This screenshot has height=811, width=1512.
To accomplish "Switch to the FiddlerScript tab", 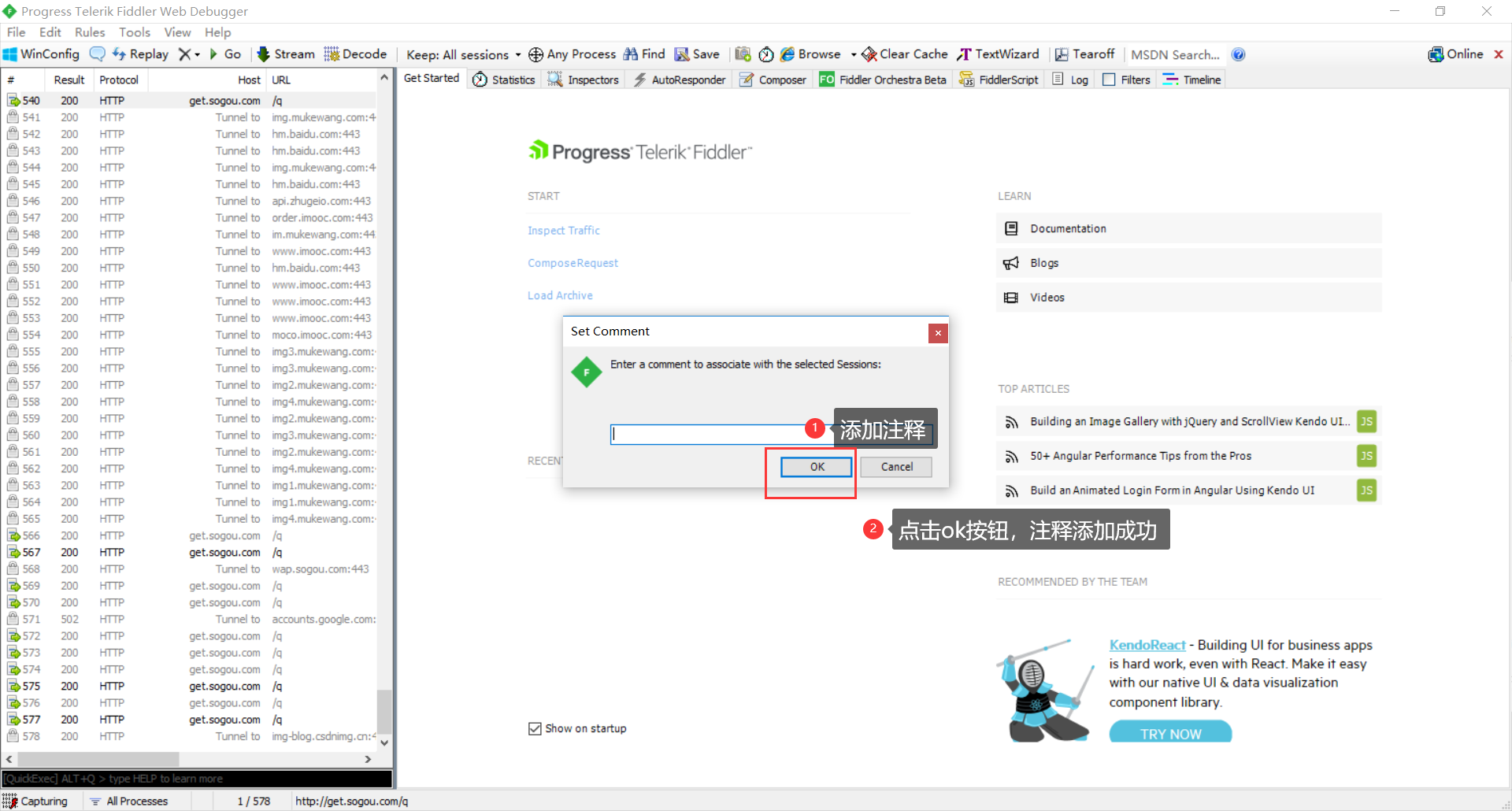I will click(999, 80).
